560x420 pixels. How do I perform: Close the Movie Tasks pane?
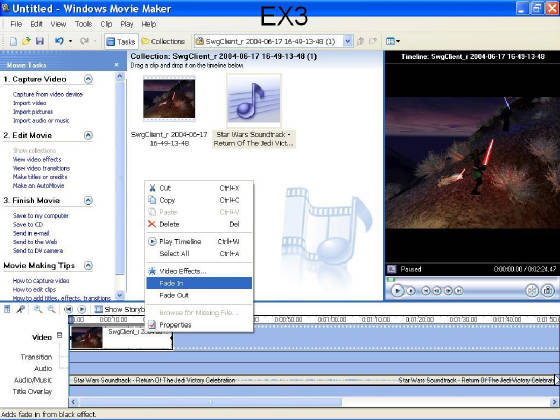click(116, 65)
